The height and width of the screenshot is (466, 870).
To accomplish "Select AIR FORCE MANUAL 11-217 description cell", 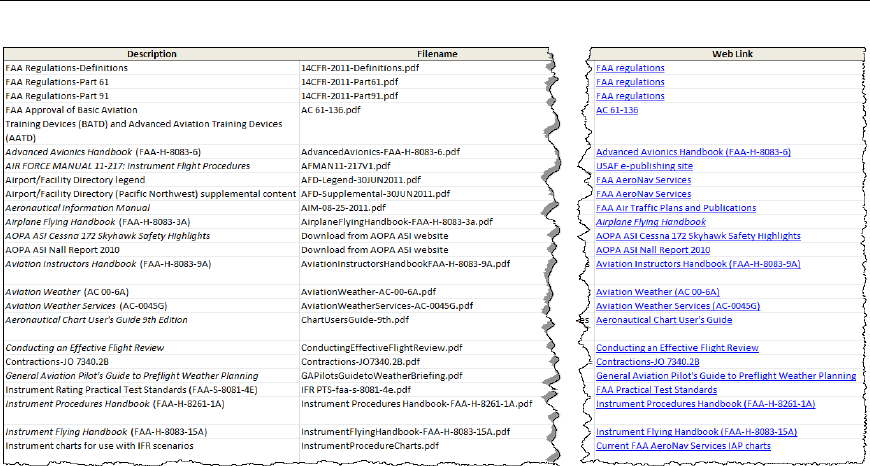I will pyautogui.click(x=128, y=166).
